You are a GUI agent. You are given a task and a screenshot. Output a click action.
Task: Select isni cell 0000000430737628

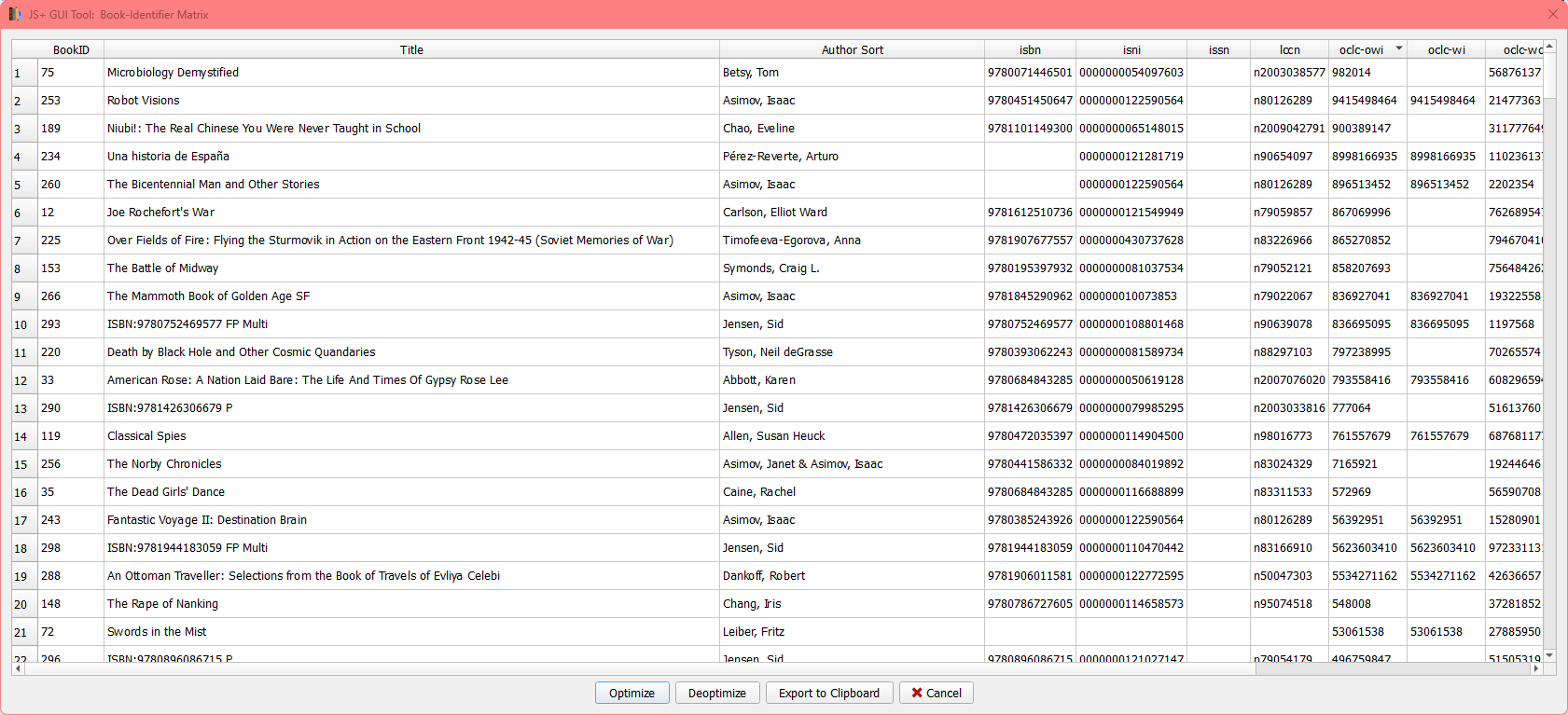tap(1131, 241)
